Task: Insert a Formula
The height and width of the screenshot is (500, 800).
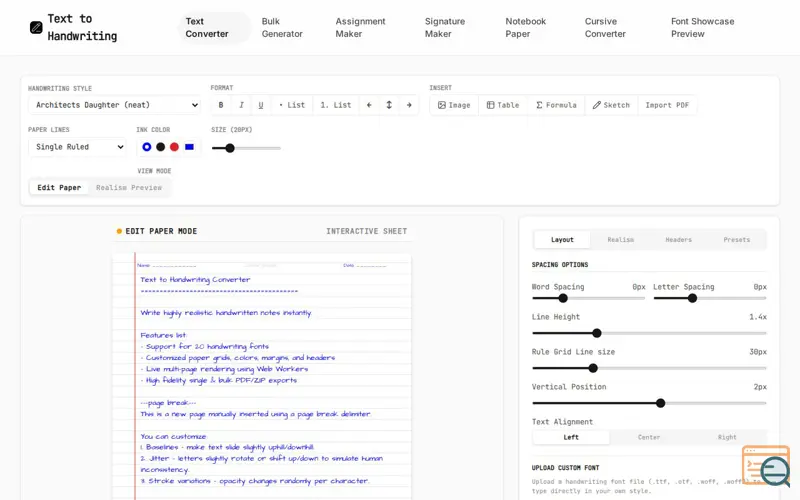Action: tap(556, 105)
